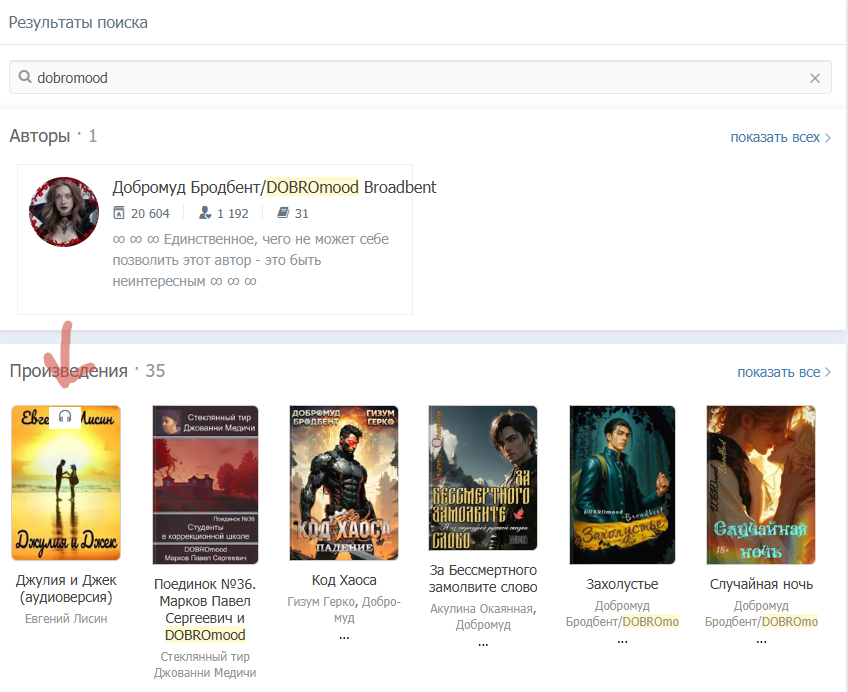This screenshot has height=692, width=848.
Task: Open author link Евгений Лисин
Action: pos(66,618)
